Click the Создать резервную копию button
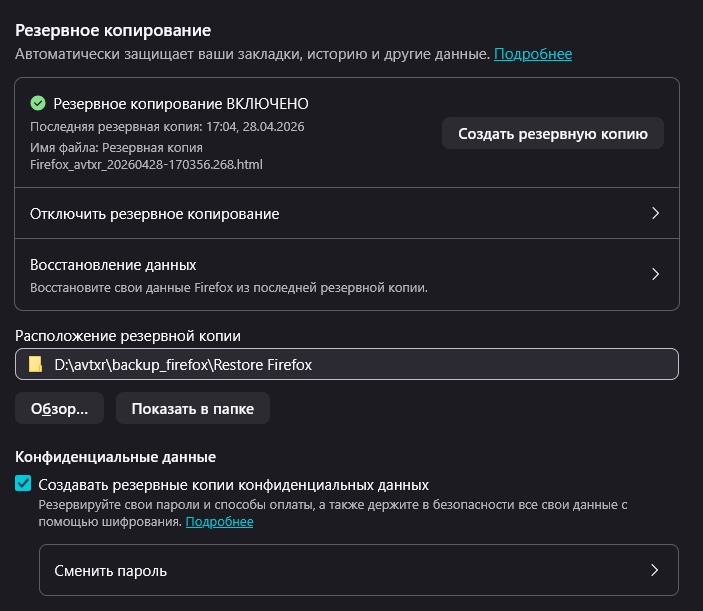This screenshot has width=703, height=611. pos(552,133)
